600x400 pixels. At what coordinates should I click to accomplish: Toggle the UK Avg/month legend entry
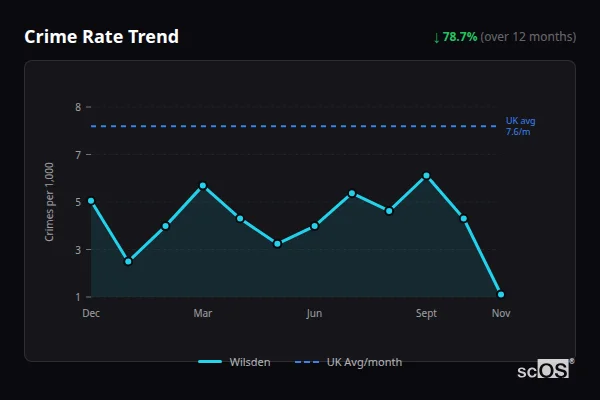click(348, 362)
